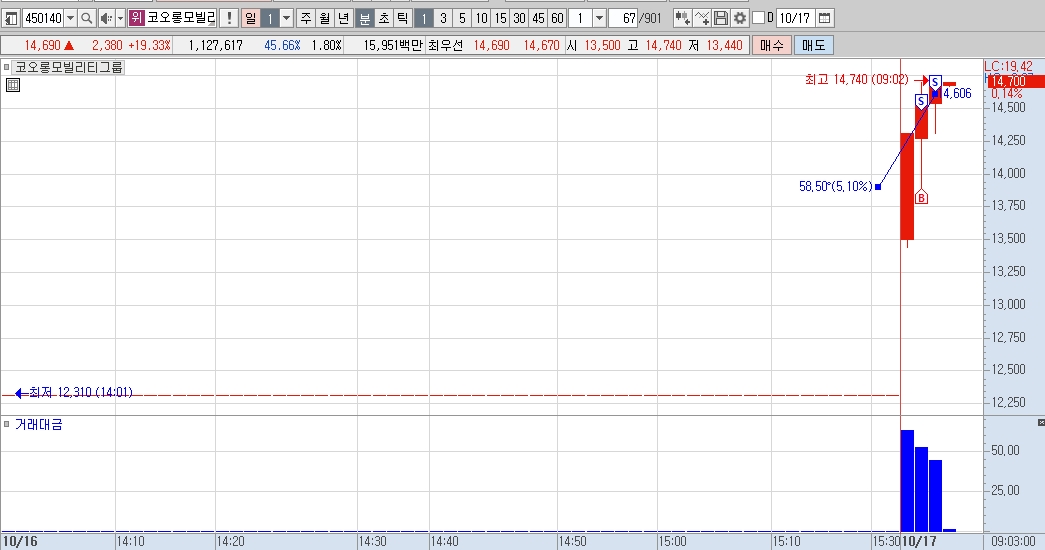
Task: Select the 일 (daily) chart period
Action: coord(251,18)
